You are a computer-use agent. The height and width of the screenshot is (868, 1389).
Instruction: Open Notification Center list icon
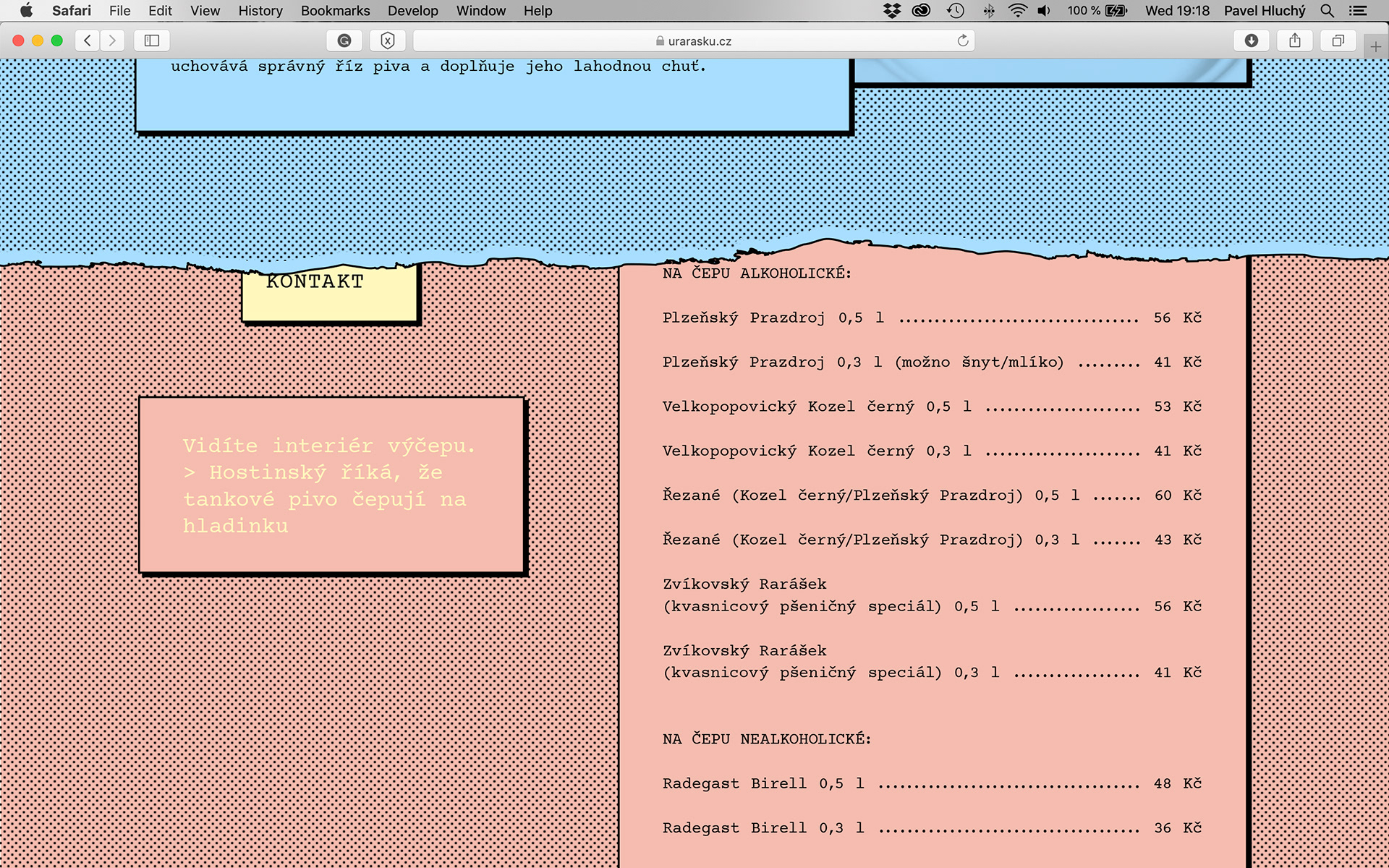(1358, 11)
